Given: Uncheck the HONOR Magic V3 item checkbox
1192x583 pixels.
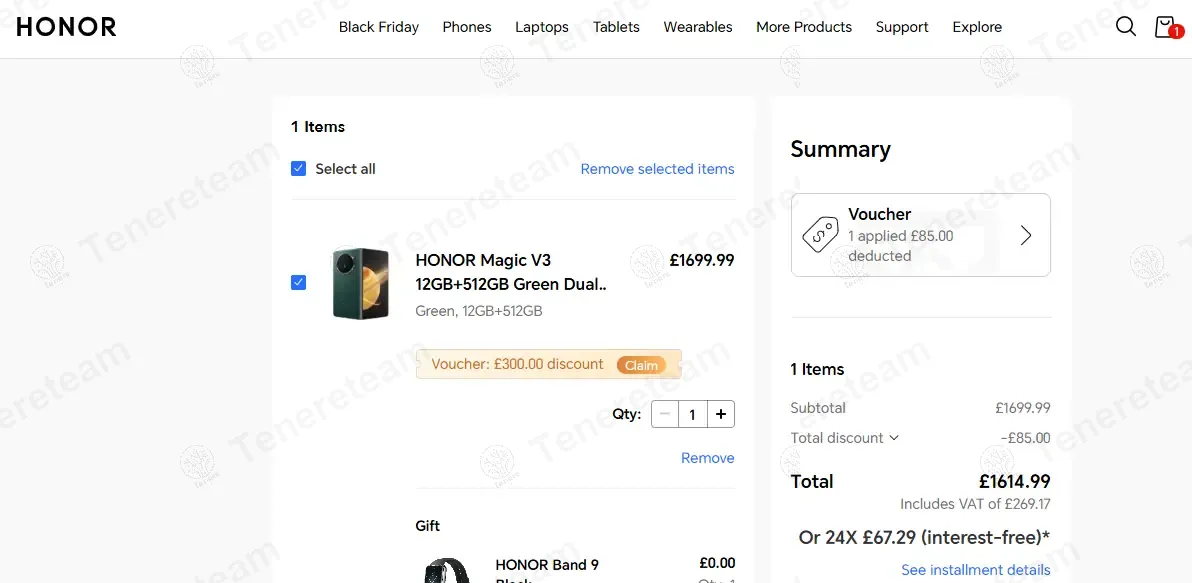Looking at the screenshot, I should (x=298, y=282).
